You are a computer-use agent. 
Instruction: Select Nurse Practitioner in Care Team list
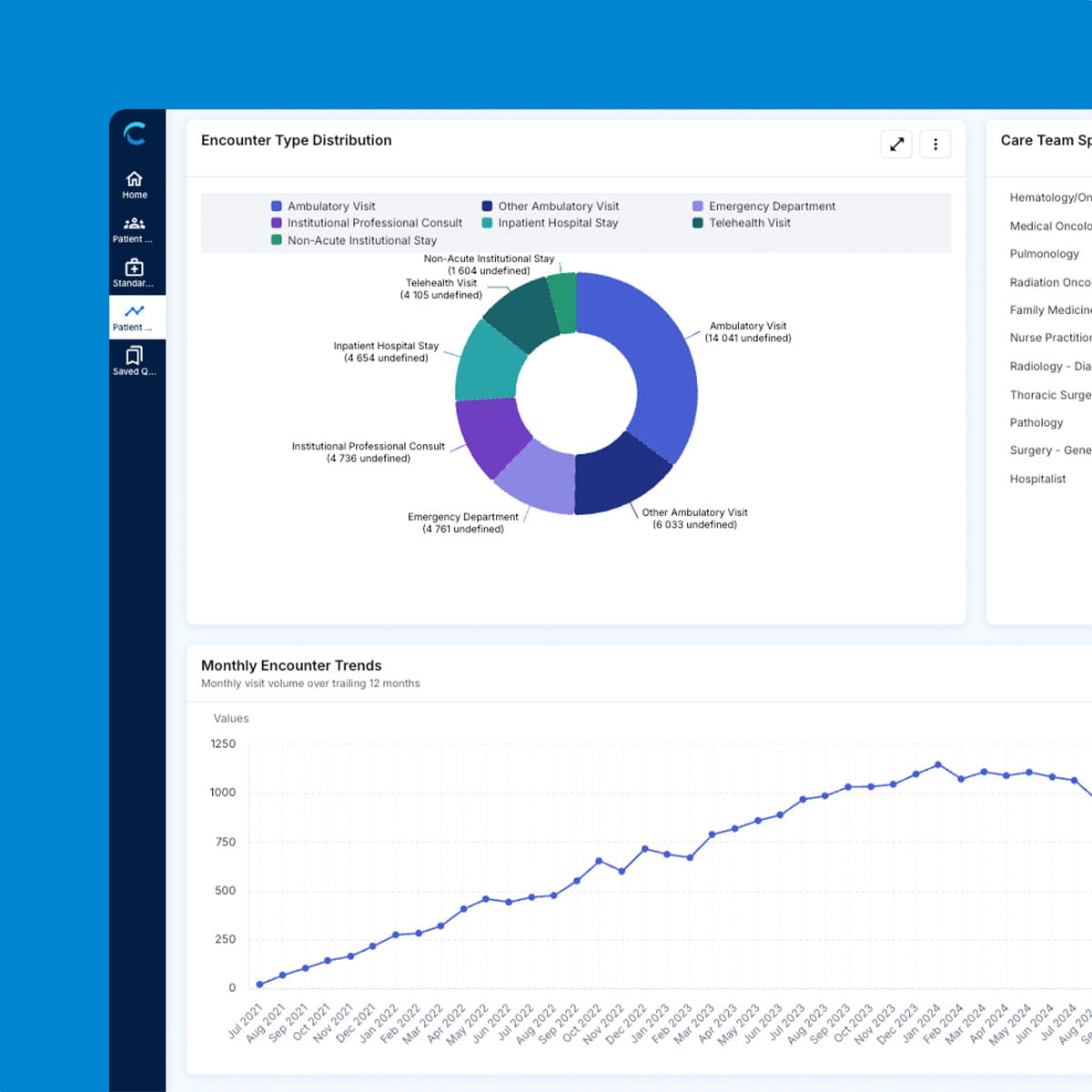pyautogui.click(x=1050, y=338)
